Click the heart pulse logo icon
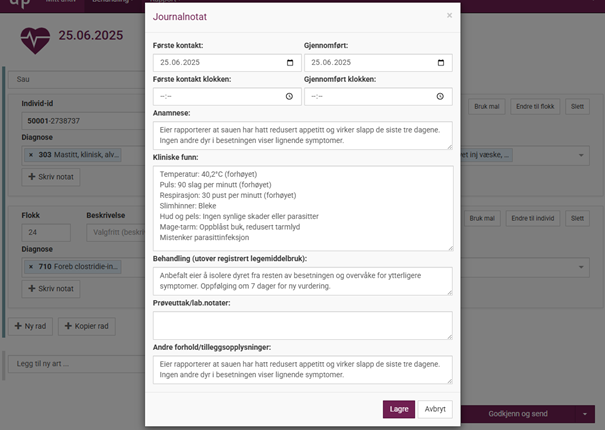Image resolution: width=605 pixels, height=430 pixels. click(x=36, y=38)
